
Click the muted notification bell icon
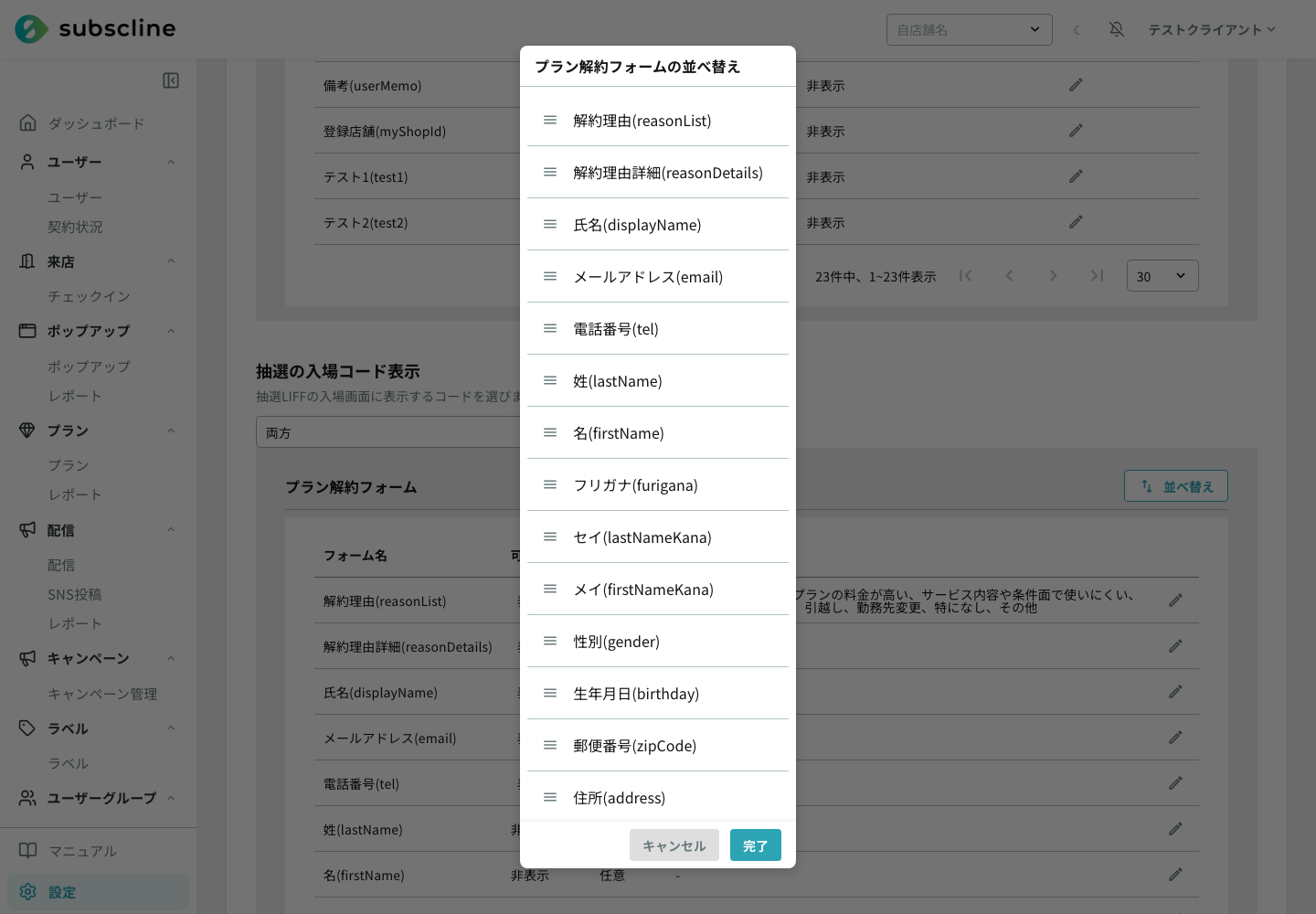pos(1117,29)
